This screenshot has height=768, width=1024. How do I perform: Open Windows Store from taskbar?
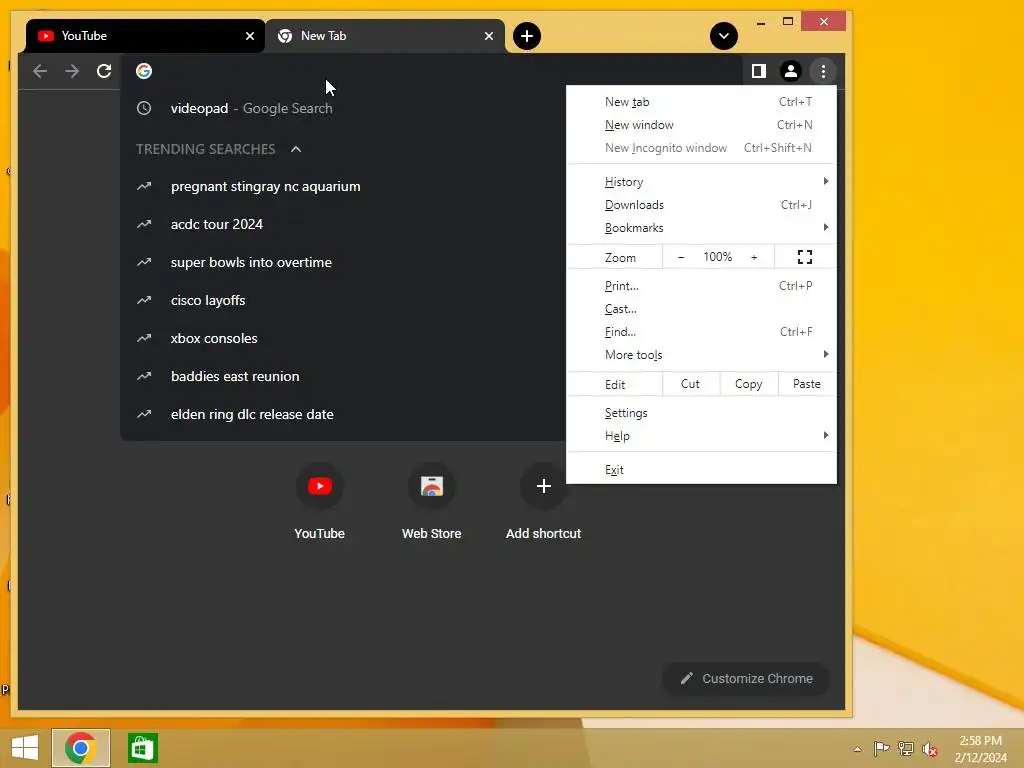tap(142, 748)
